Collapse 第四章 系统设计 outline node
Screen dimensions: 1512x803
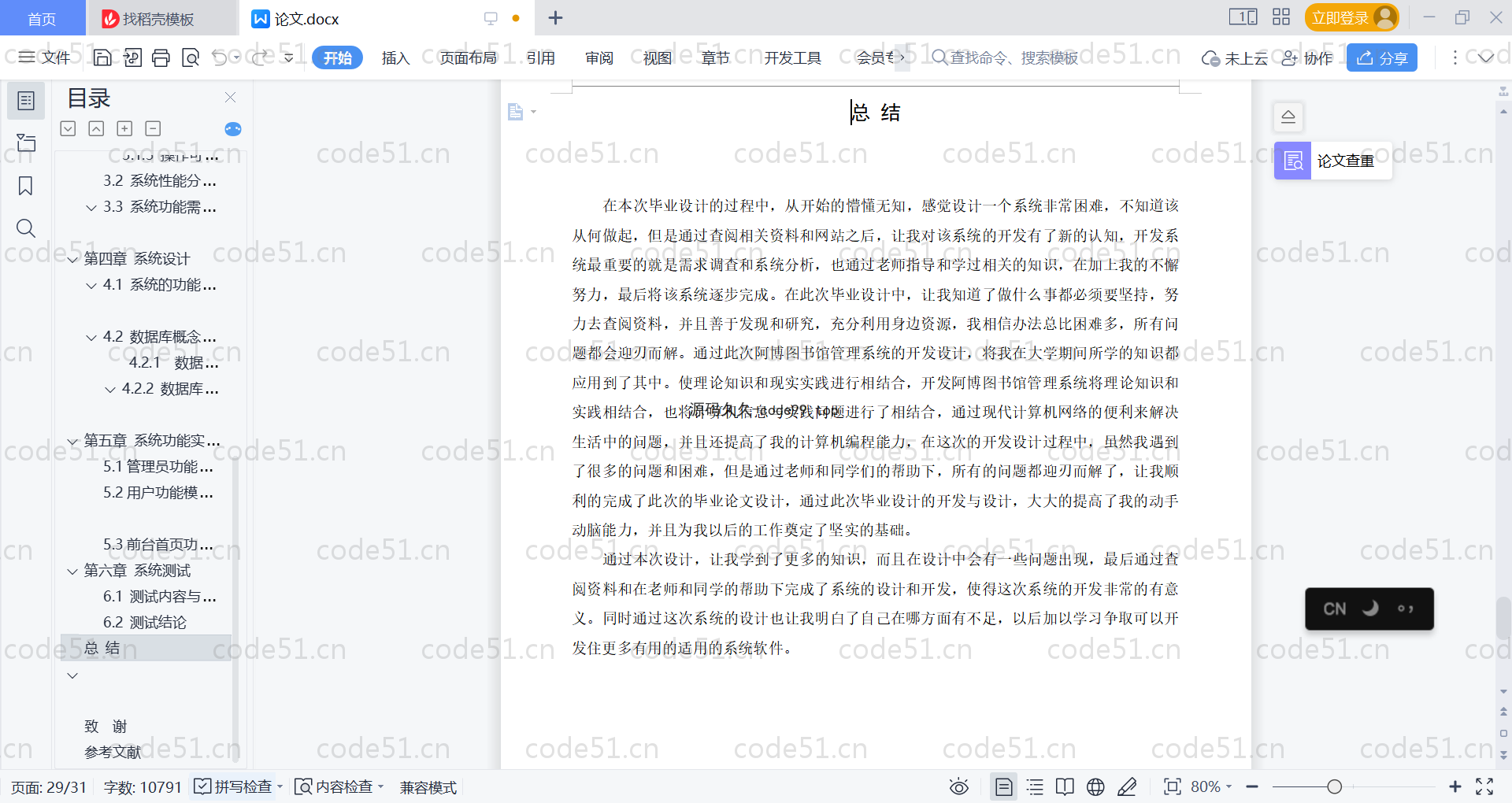72,260
